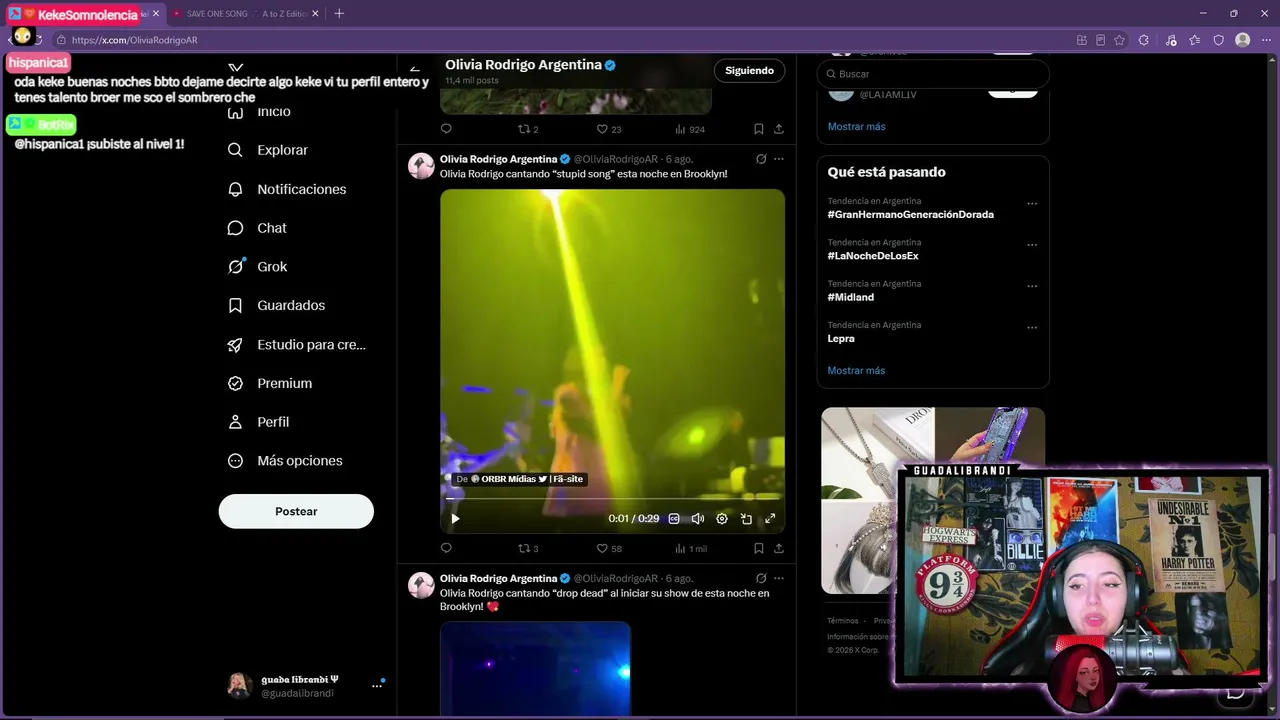Open account menu dots beside guadalibrandi

tap(377, 686)
